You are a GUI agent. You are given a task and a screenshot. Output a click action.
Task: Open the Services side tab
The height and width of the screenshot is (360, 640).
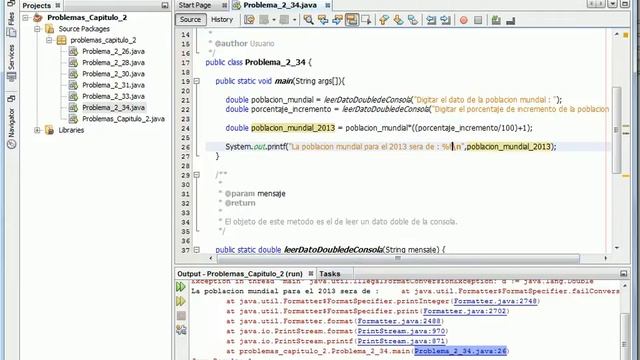[11, 62]
